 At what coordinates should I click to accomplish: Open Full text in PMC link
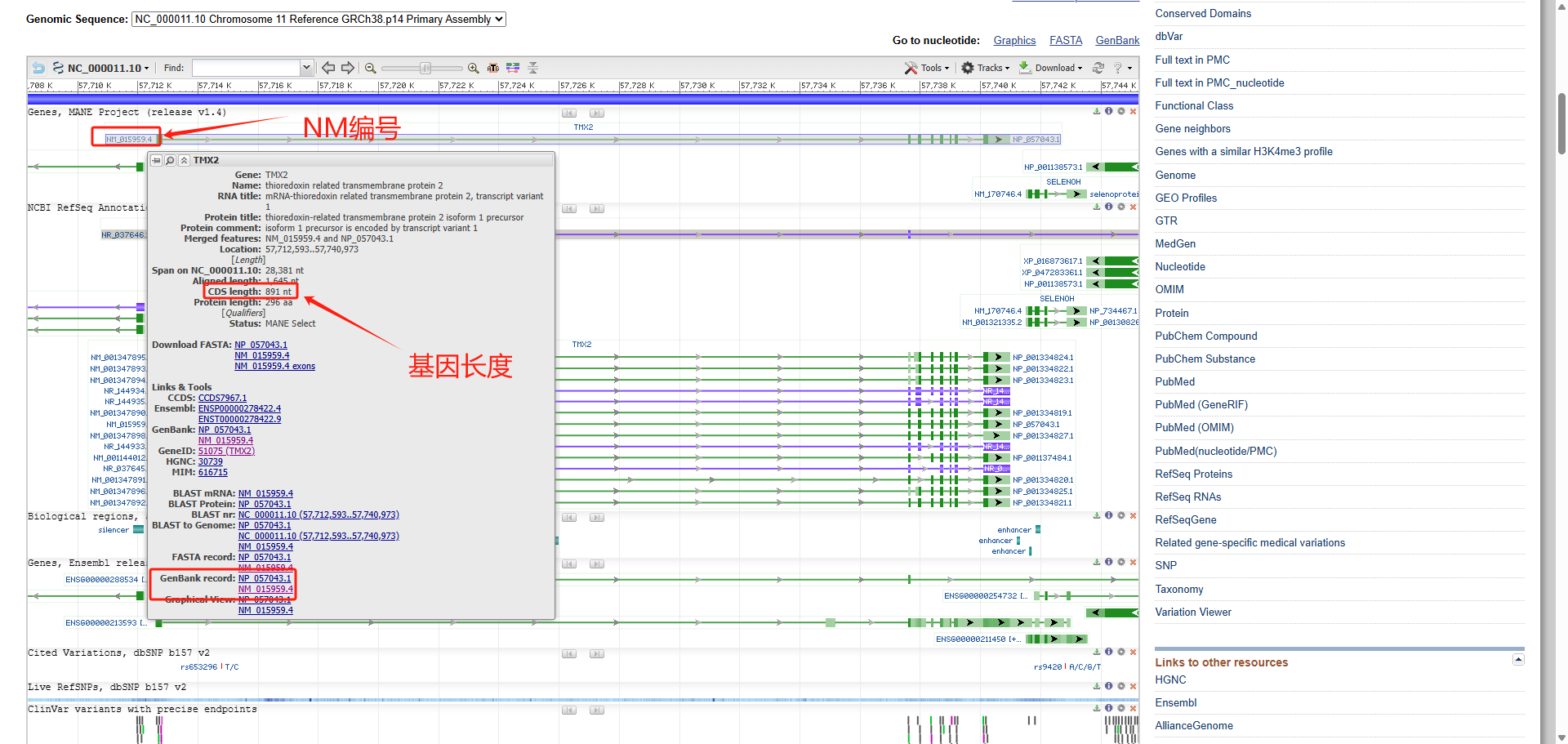[1192, 60]
